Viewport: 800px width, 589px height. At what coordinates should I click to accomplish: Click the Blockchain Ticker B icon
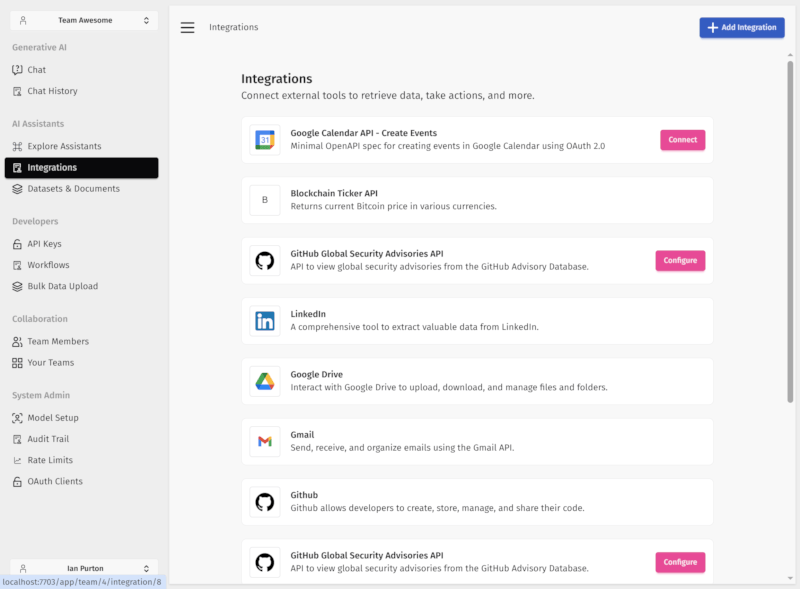point(265,200)
